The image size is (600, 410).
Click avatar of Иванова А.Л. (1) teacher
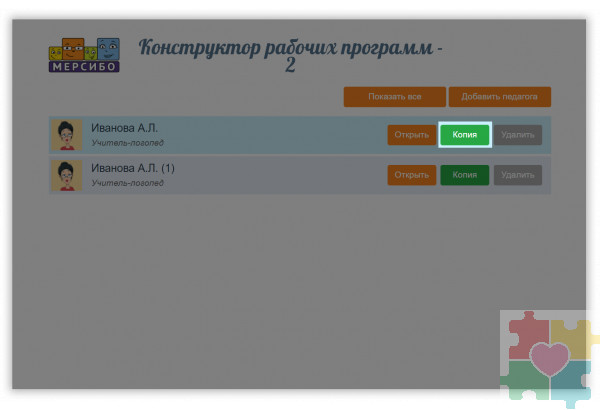67,175
